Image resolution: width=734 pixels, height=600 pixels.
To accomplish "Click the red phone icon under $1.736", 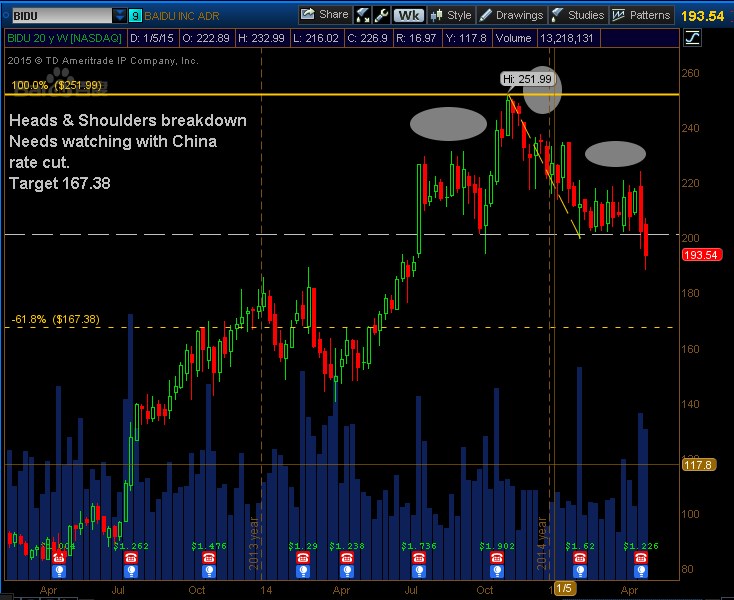I will 419,558.
